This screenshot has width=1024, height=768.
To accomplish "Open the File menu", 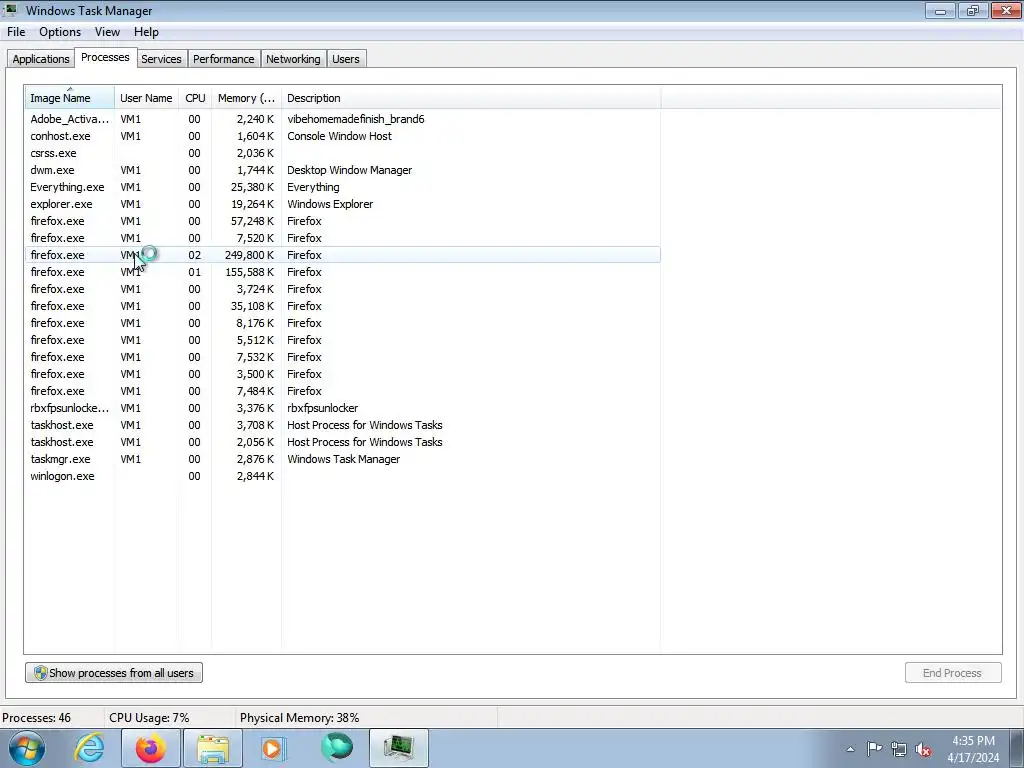I will coord(16,32).
